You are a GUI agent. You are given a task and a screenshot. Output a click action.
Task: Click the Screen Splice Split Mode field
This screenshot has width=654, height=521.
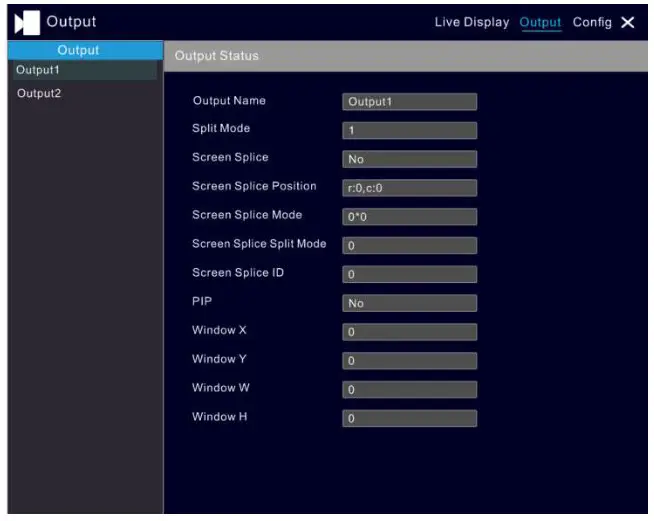[409, 246]
